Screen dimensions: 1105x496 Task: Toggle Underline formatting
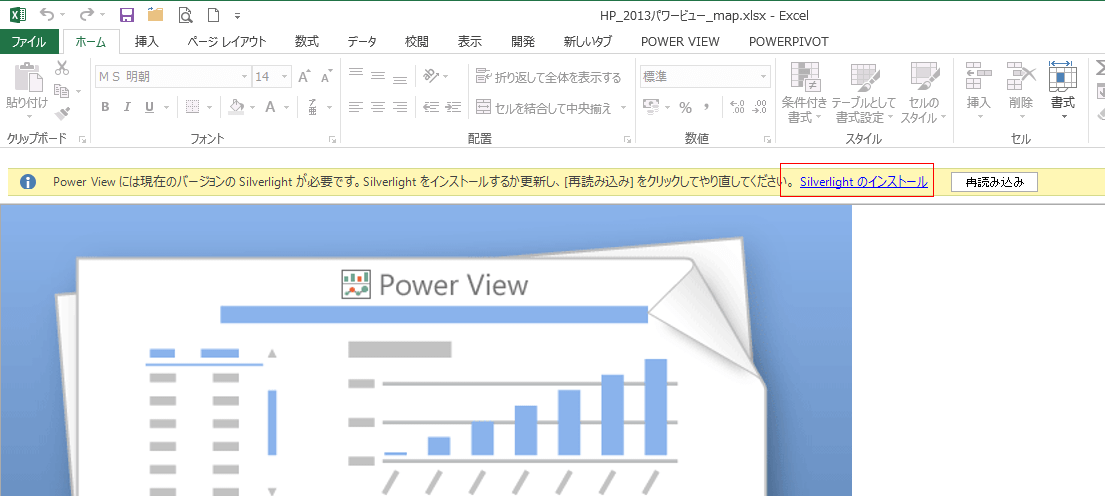(x=149, y=107)
